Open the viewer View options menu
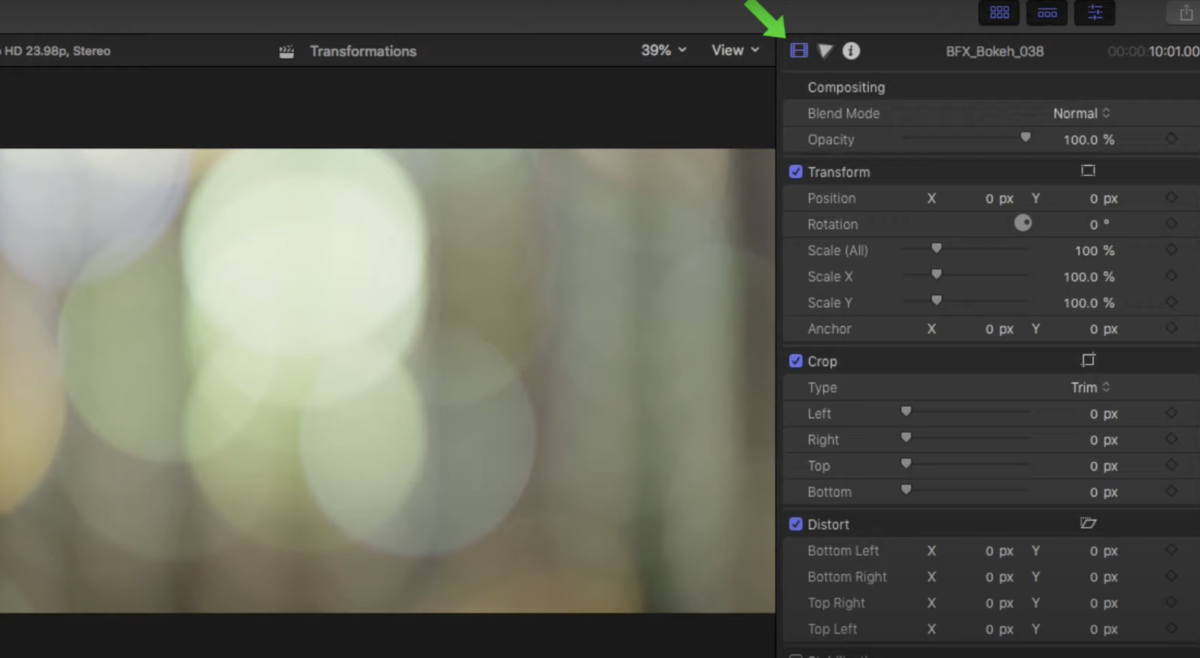Viewport: 1200px width, 658px height. point(735,50)
